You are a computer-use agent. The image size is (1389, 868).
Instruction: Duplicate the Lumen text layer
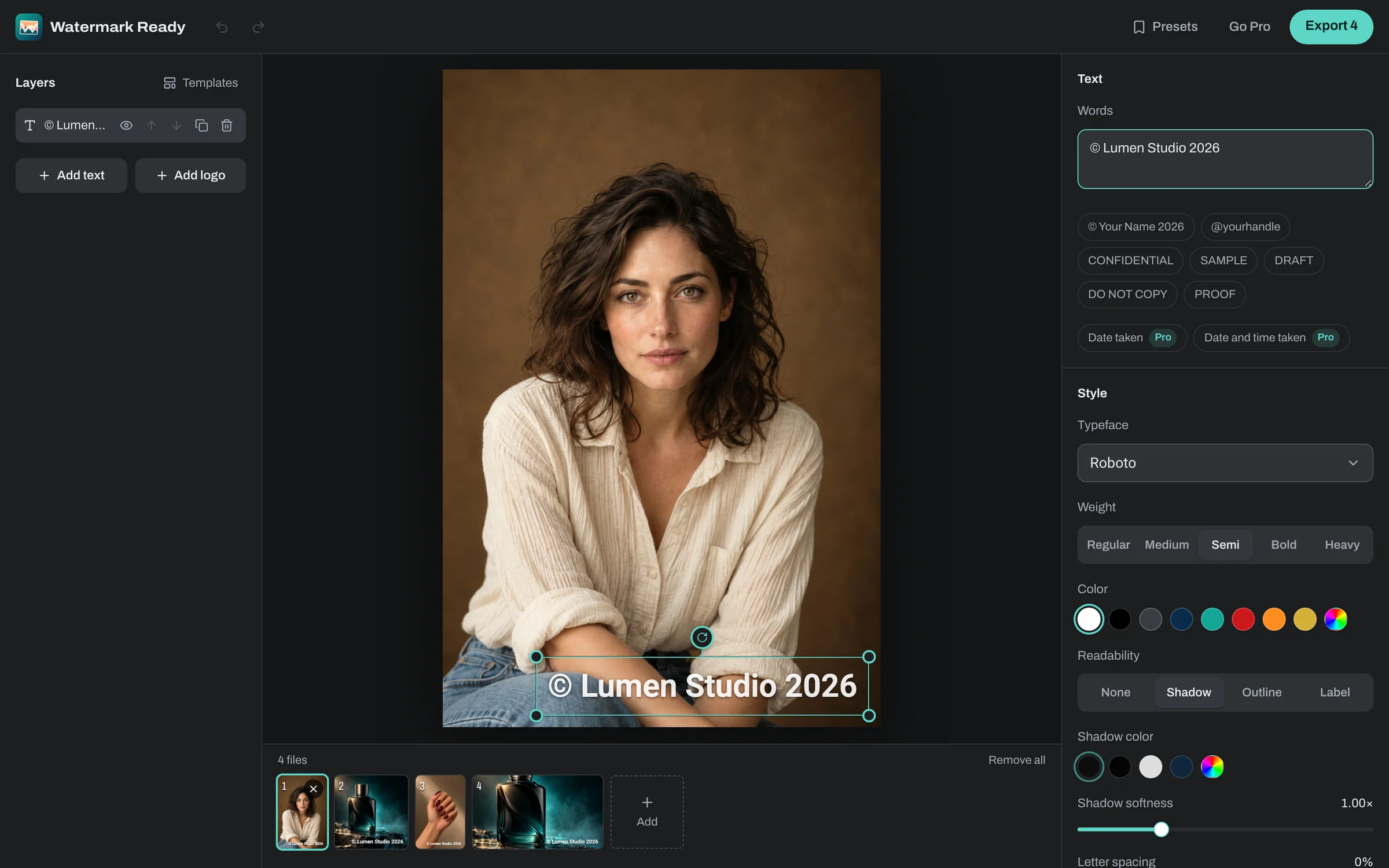(x=201, y=126)
